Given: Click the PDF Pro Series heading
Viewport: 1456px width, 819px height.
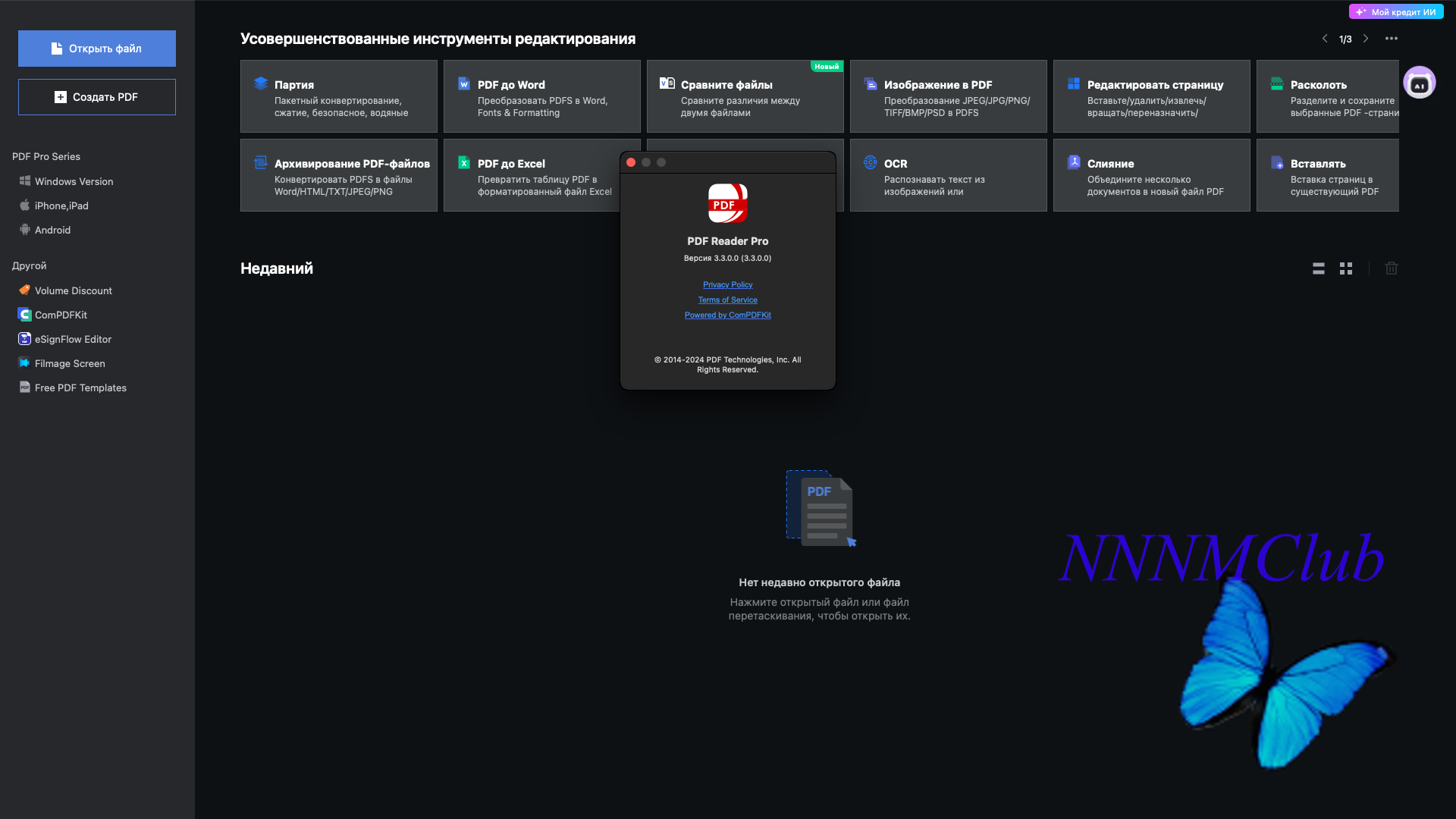Looking at the screenshot, I should pyautogui.click(x=46, y=157).
